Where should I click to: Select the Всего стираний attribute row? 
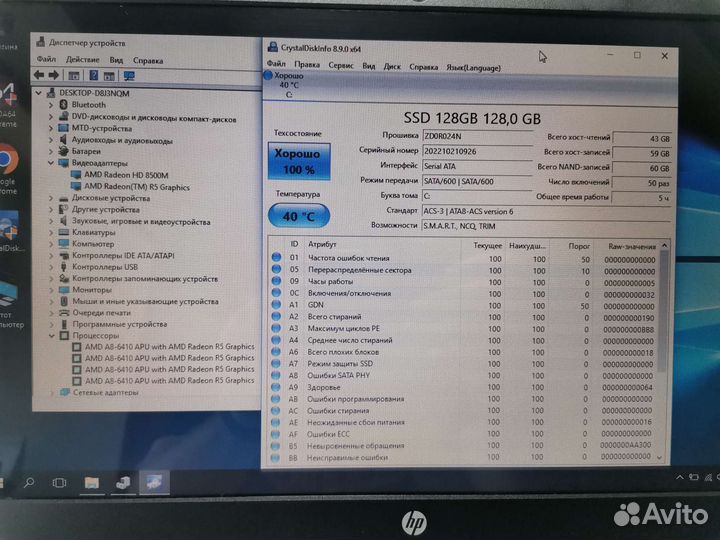[x=464, y=317]
